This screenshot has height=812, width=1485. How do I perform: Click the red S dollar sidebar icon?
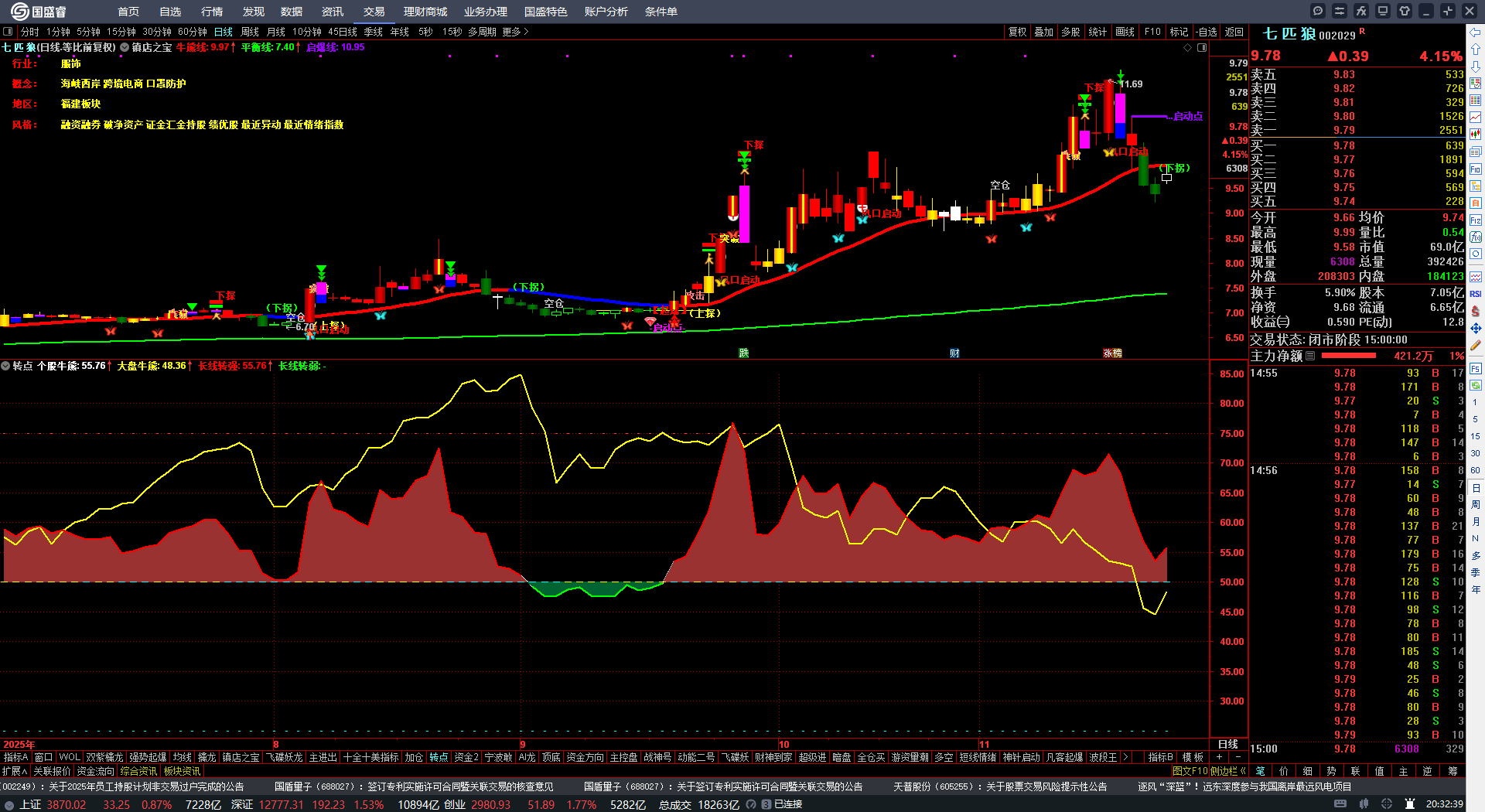coord(1476,311)
